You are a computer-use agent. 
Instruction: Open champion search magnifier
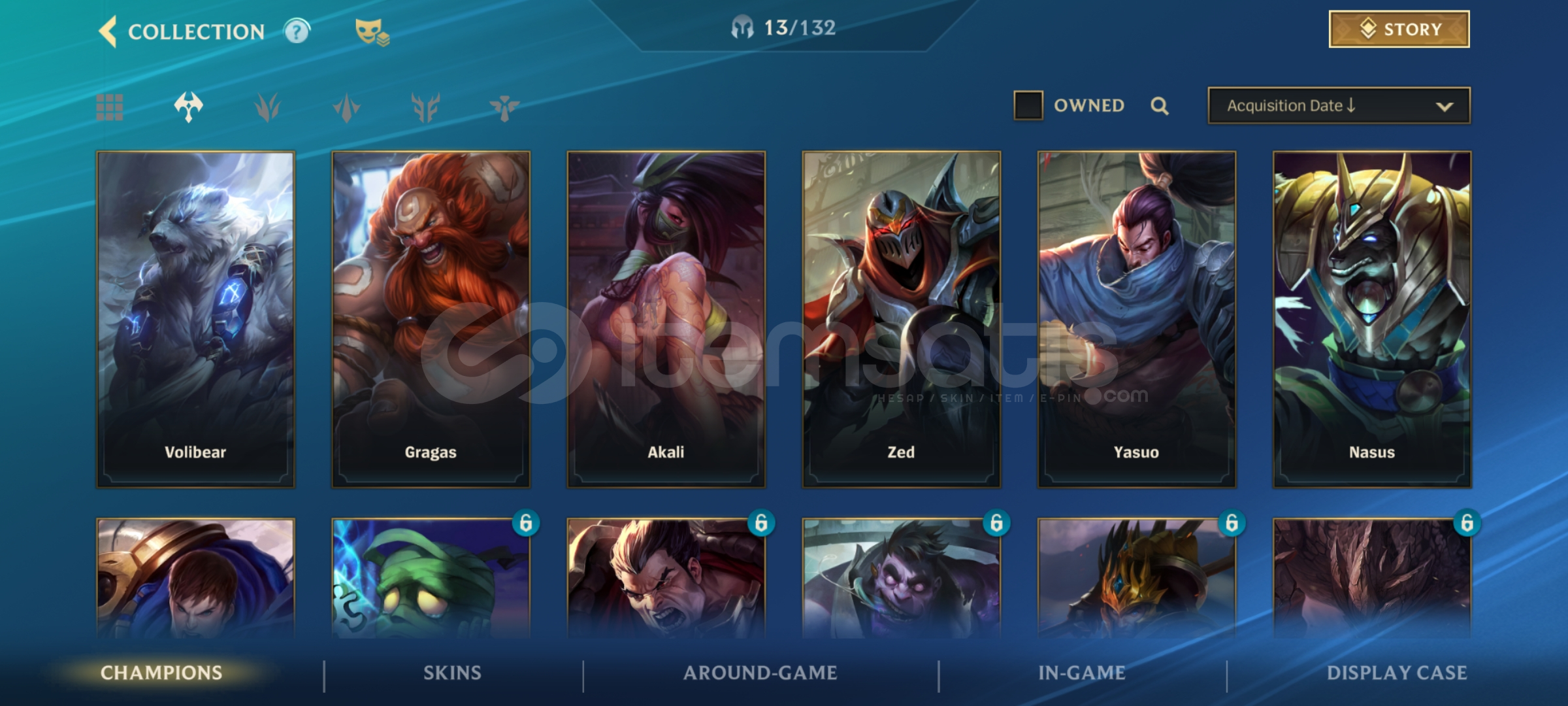[1160, 105]
